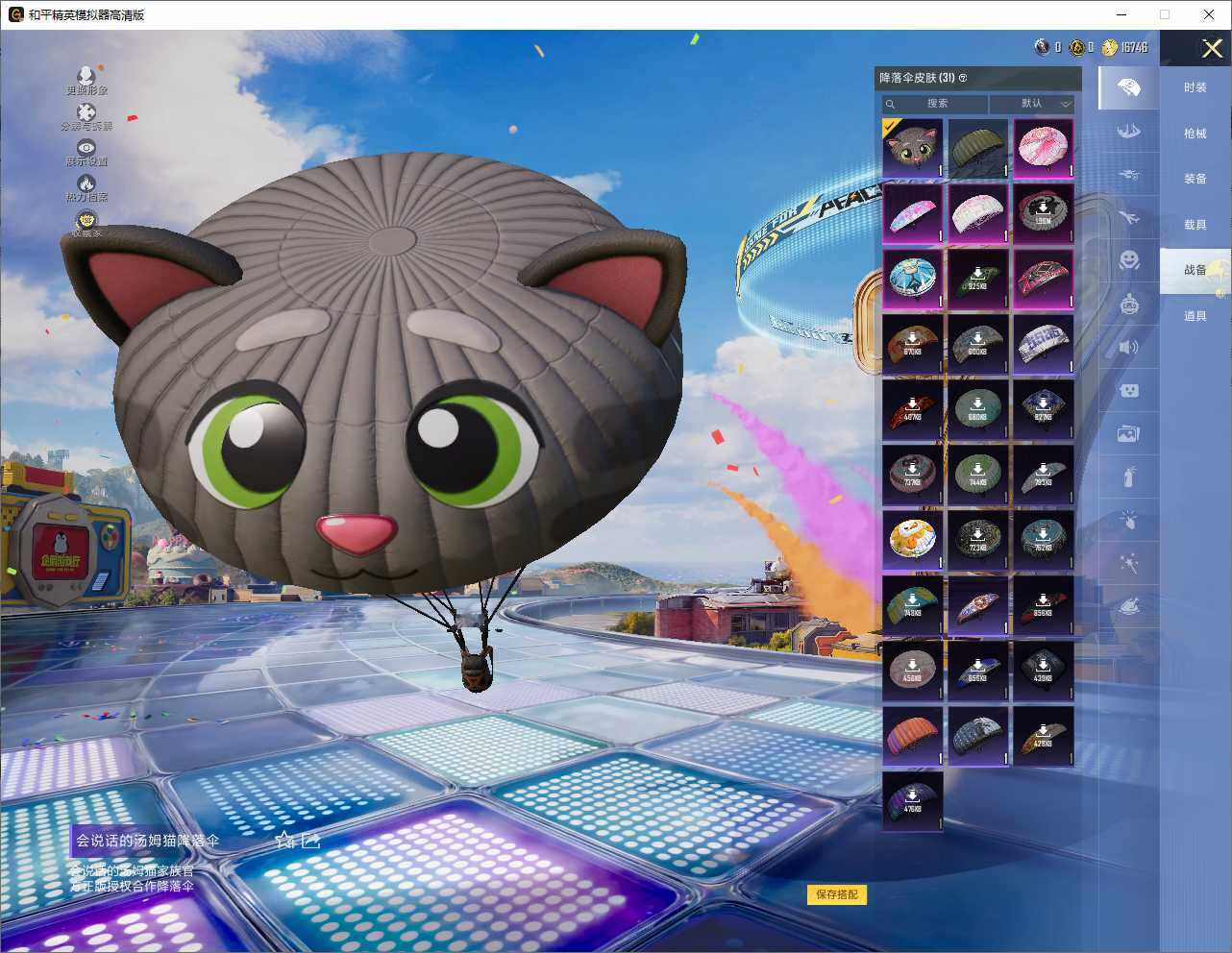
Task: Select the emote smiley category icon
Action: pyautogui.click(x=1129, y=259)
